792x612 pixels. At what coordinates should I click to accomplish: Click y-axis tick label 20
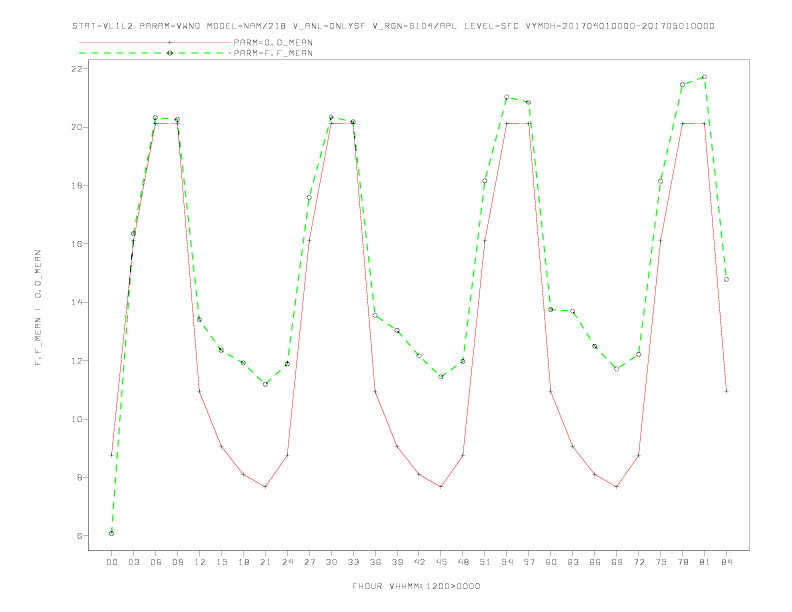click(x=77, y=127)
